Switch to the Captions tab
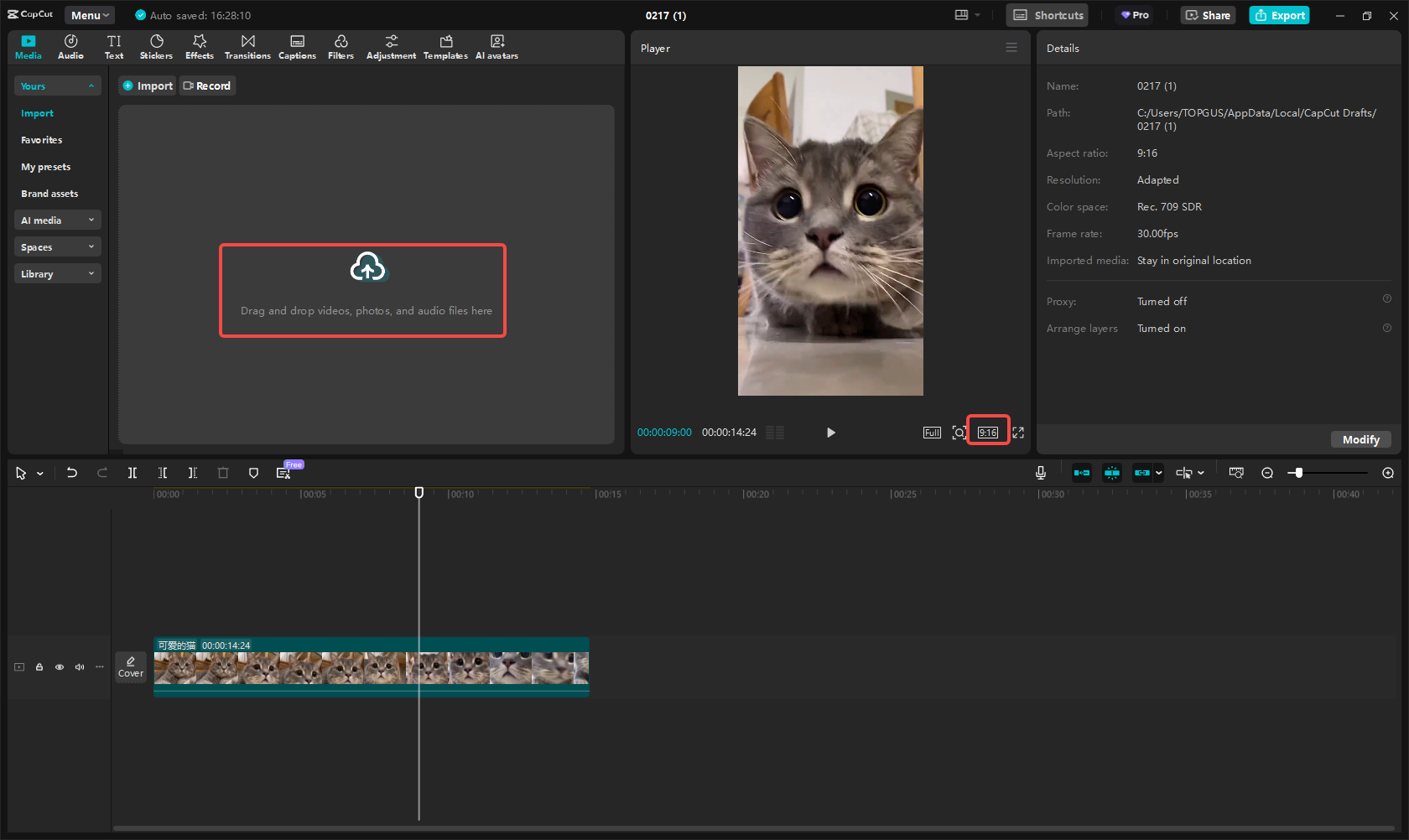 [297, 47]
